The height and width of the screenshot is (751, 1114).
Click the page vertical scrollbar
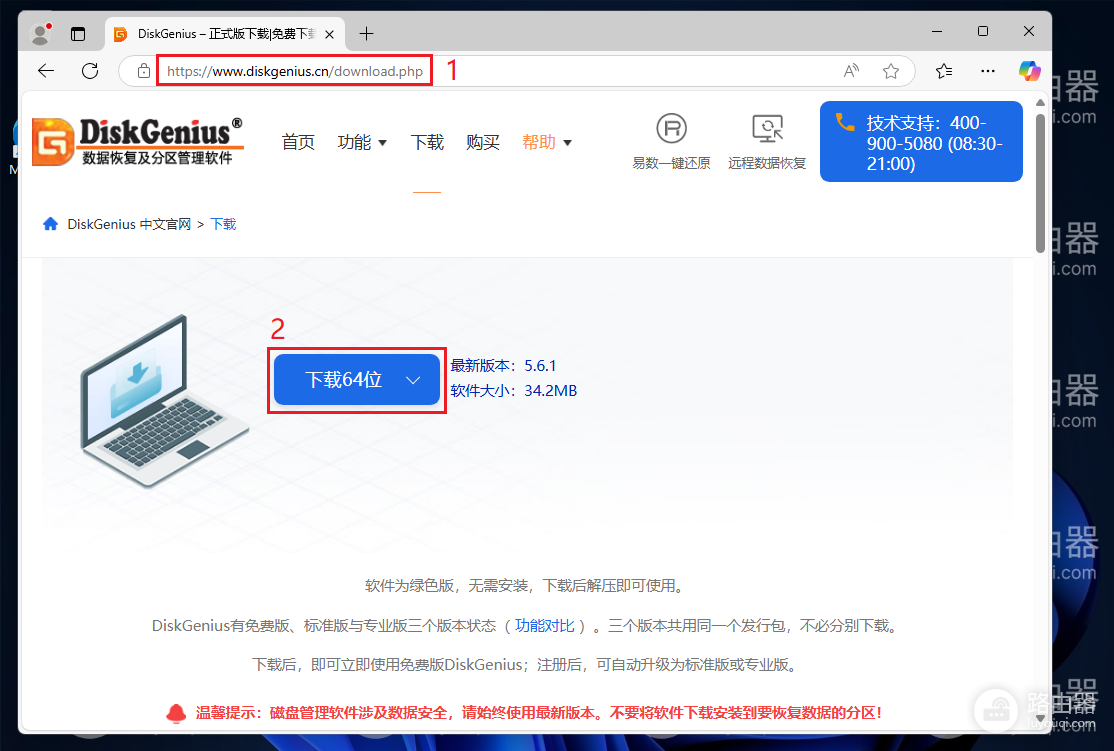1040,185
